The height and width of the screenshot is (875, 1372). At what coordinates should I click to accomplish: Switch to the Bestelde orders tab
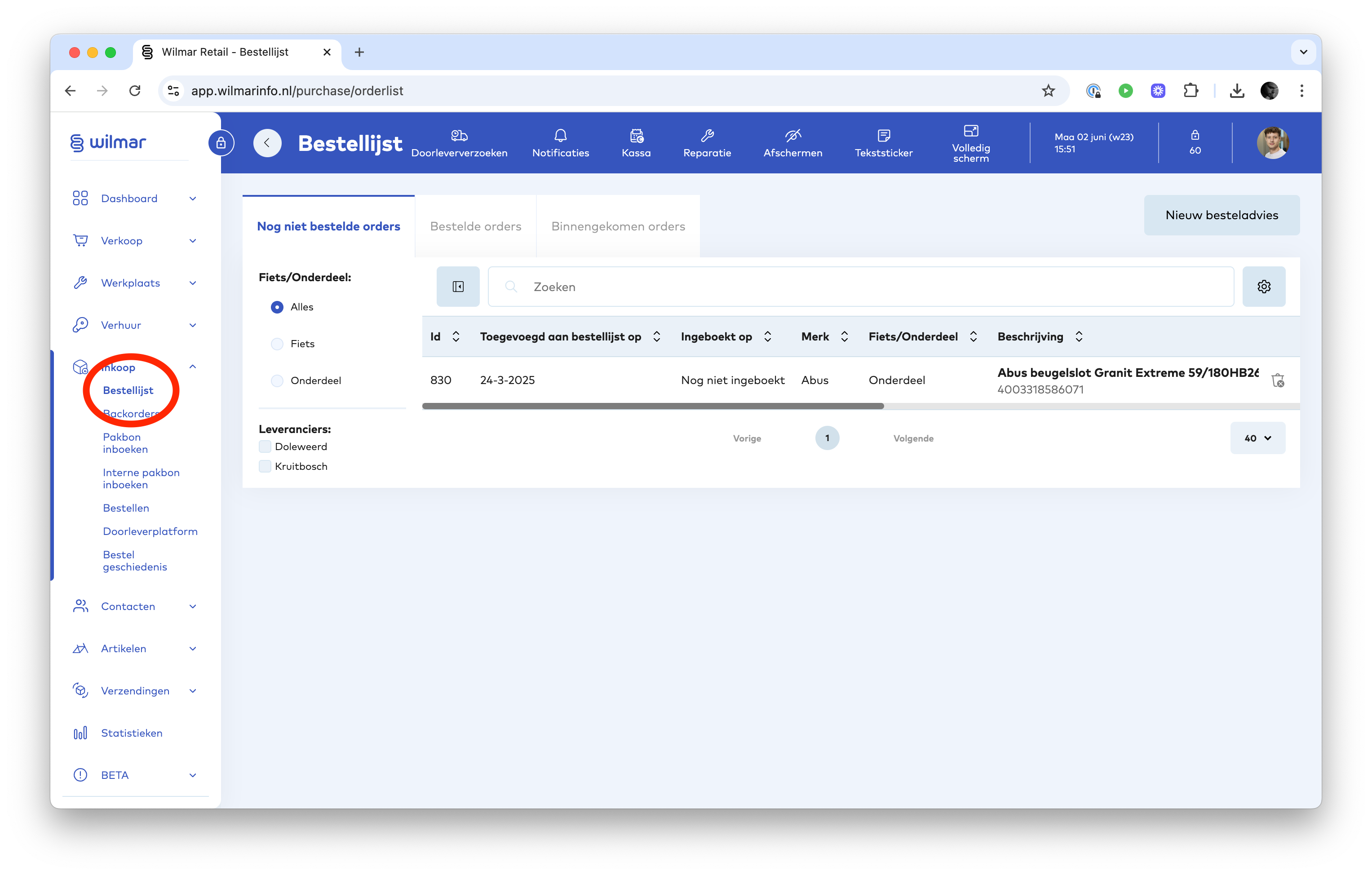(x=475, y=227)
